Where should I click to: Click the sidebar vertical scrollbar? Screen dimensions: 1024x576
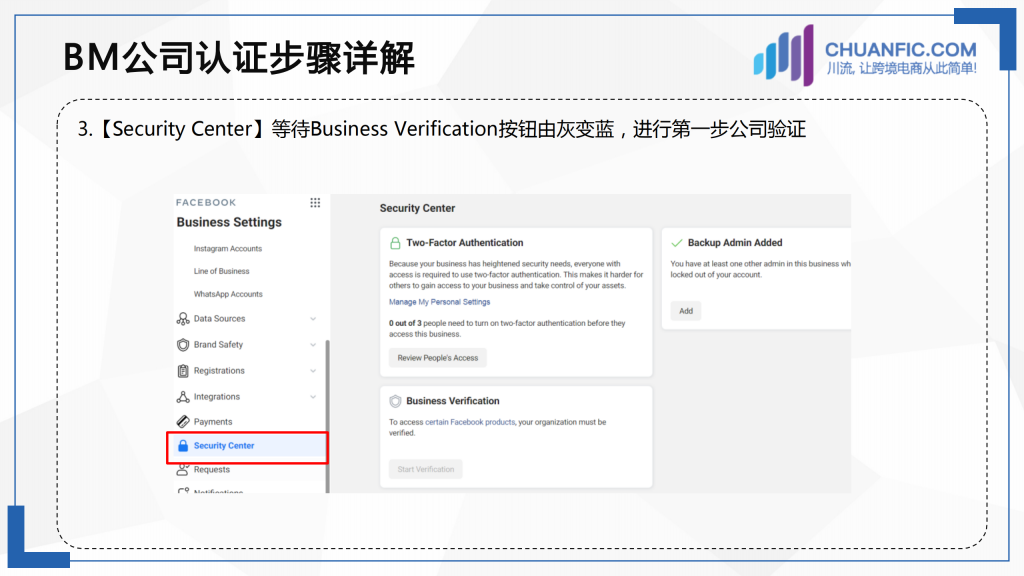(x=327, y=416)
